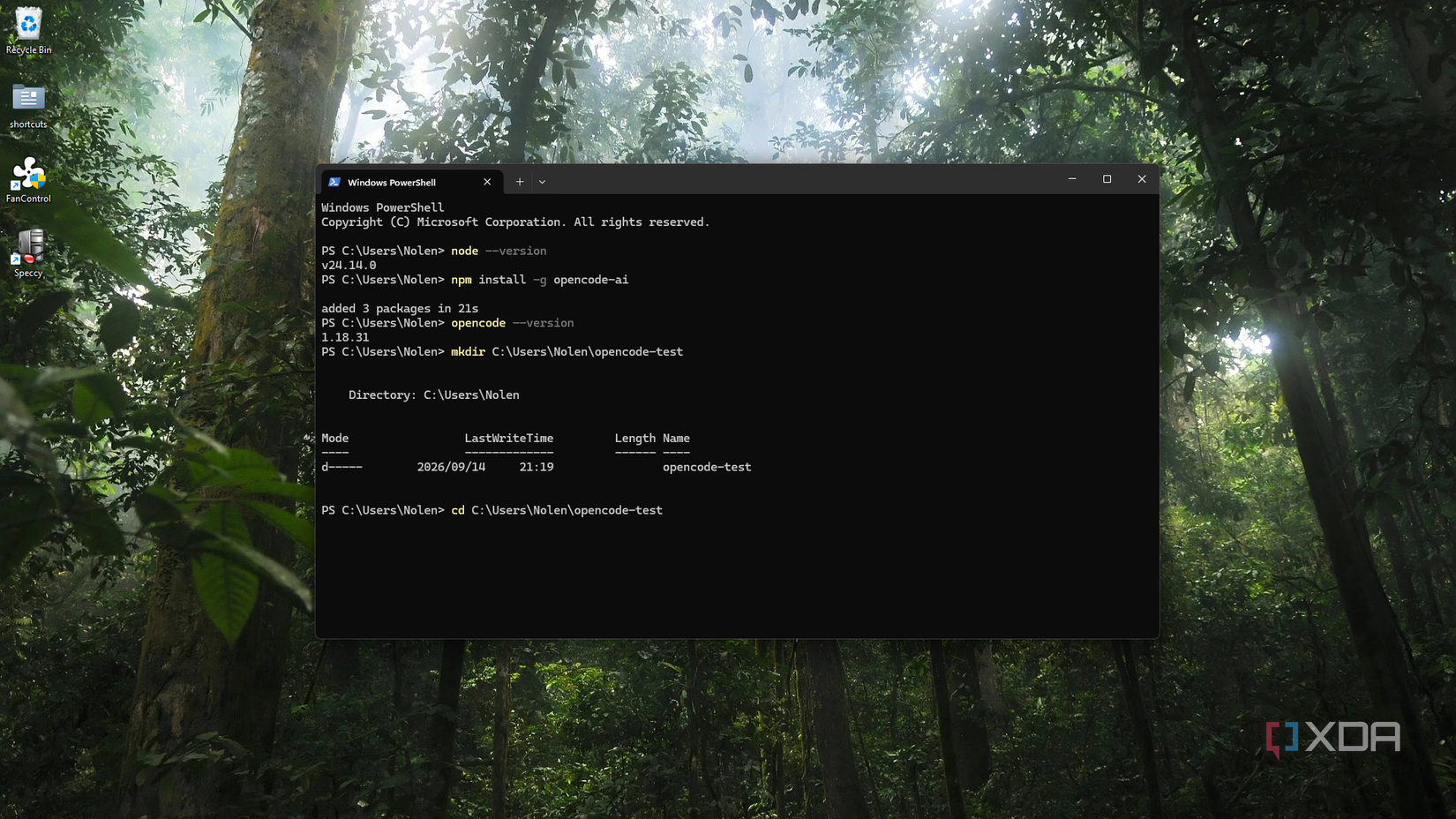Image resolution: width=1456 pixels, height=819 pixels.
Task: Click the 1.18.31 version output
Action: pyautogui.click(x=345, y=337)
